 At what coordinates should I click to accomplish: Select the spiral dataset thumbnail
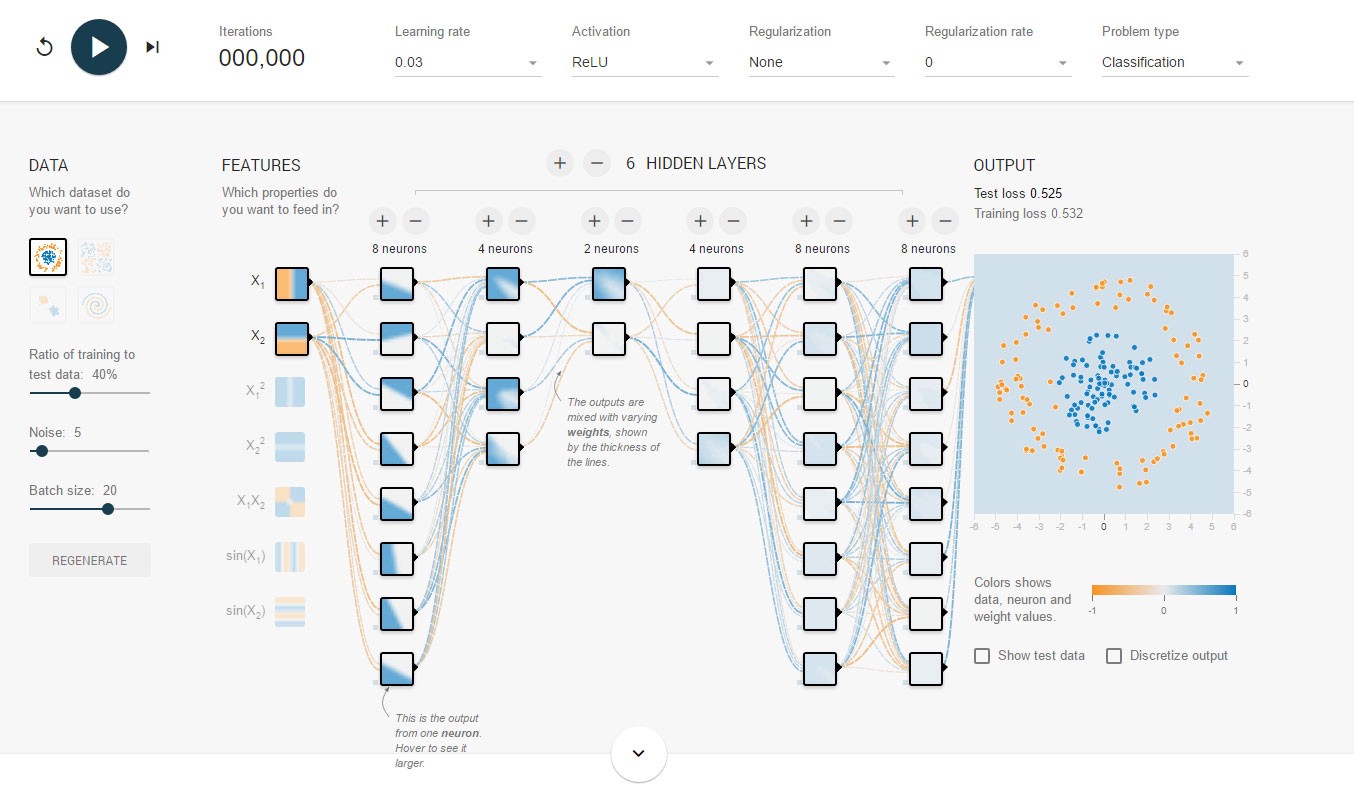coord(96,305)
